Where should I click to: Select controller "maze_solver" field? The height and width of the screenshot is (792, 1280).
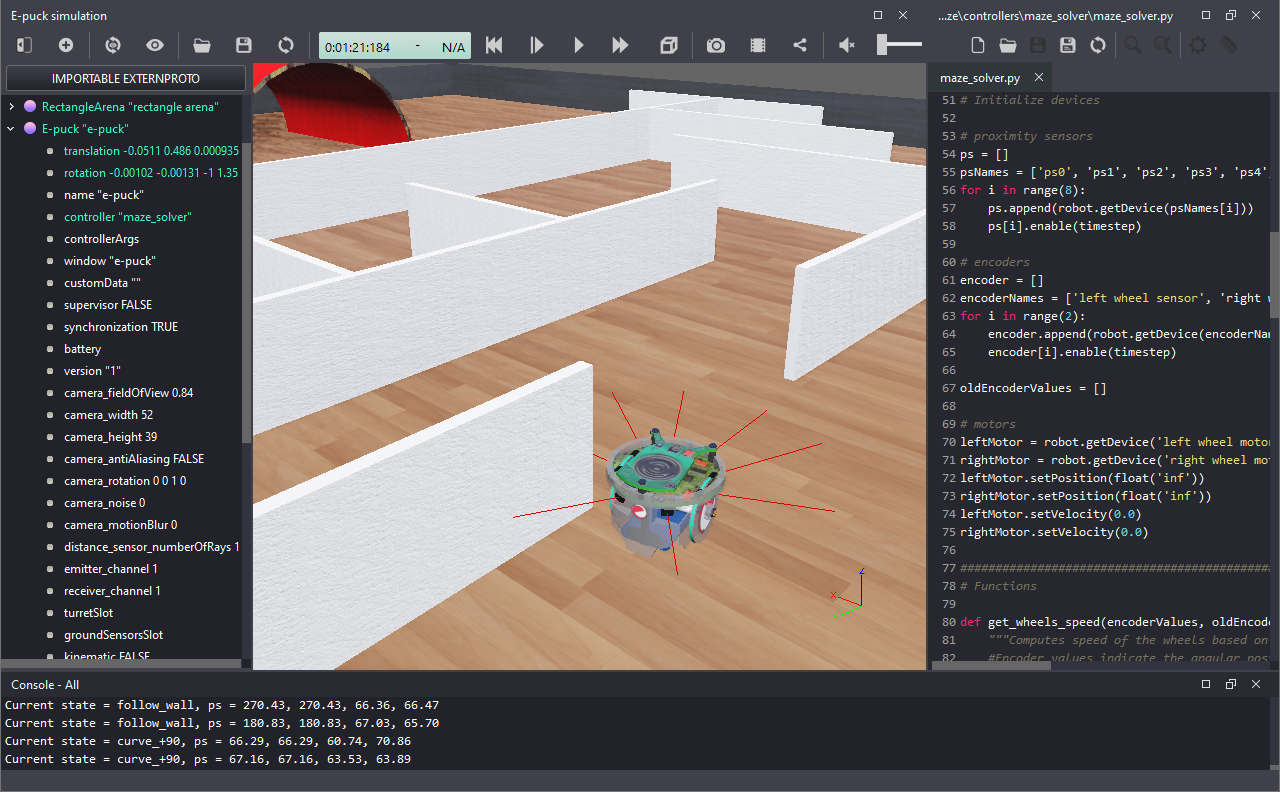pyautogui.click(x=127, y=217)
